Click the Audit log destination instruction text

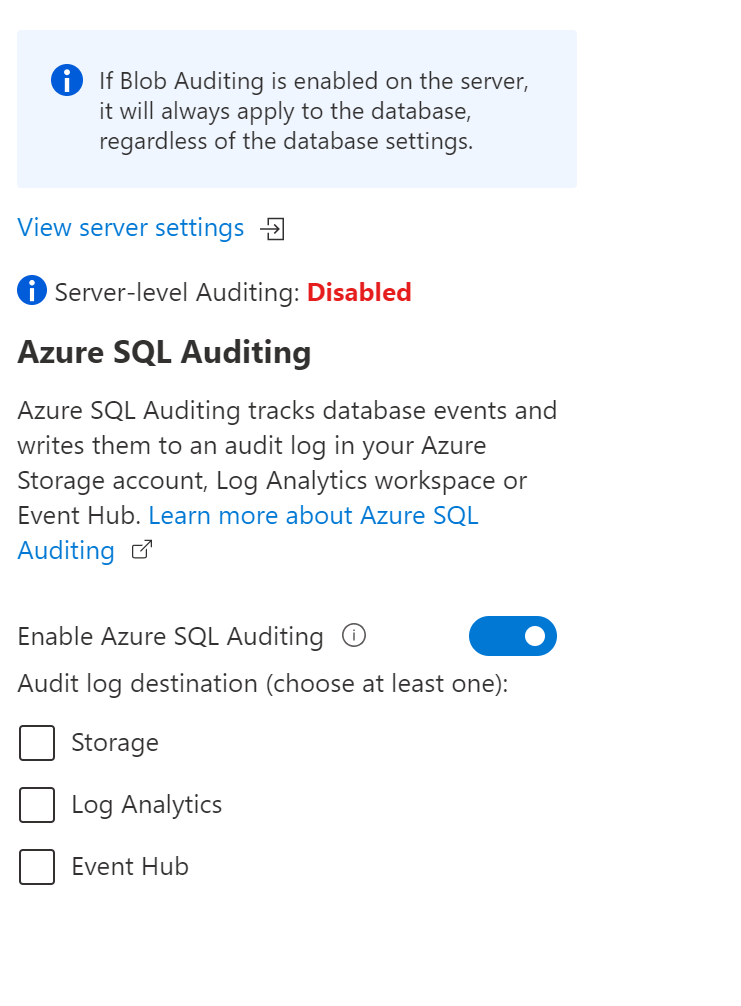click(x=263, y=684)
